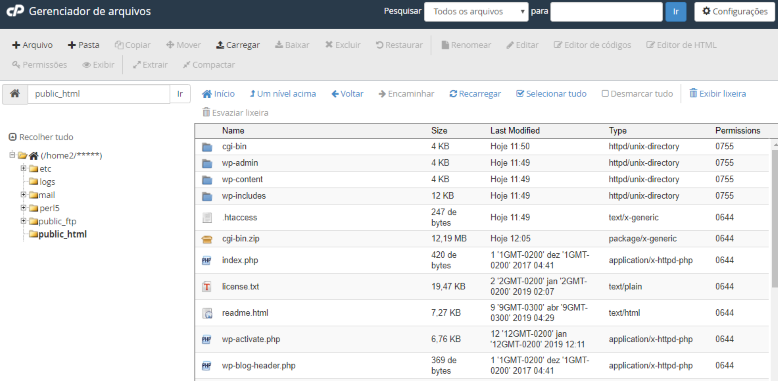Click the file list vertical scrollbar

click(x=774, y=218)
